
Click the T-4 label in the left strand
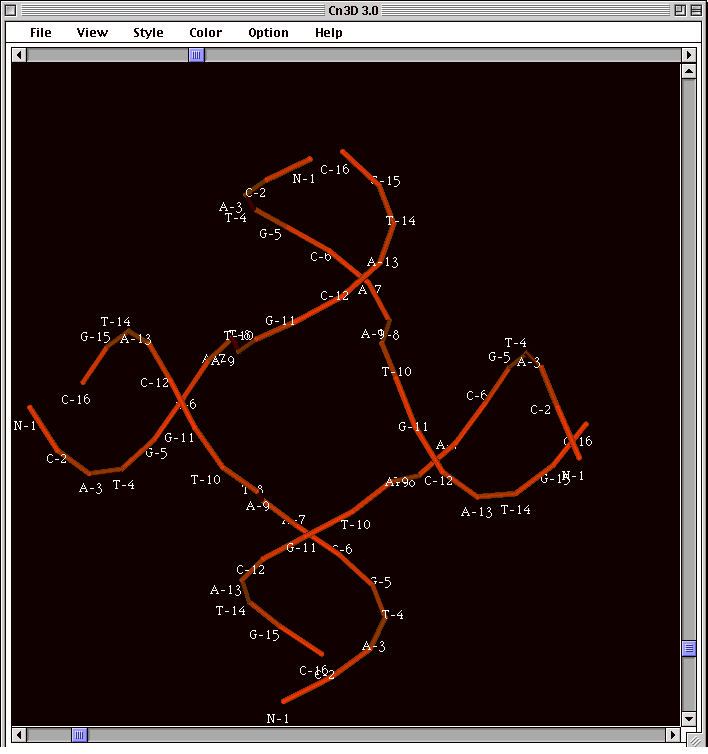click(124, 485)
